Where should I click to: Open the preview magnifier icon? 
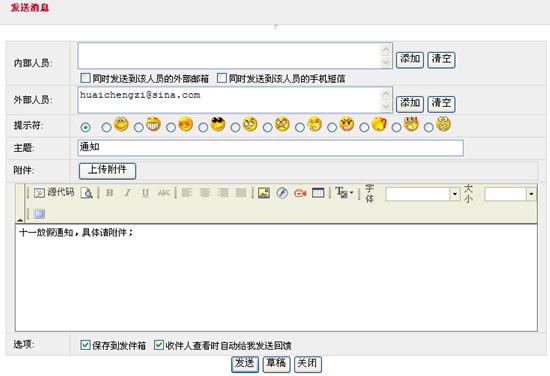86,193
